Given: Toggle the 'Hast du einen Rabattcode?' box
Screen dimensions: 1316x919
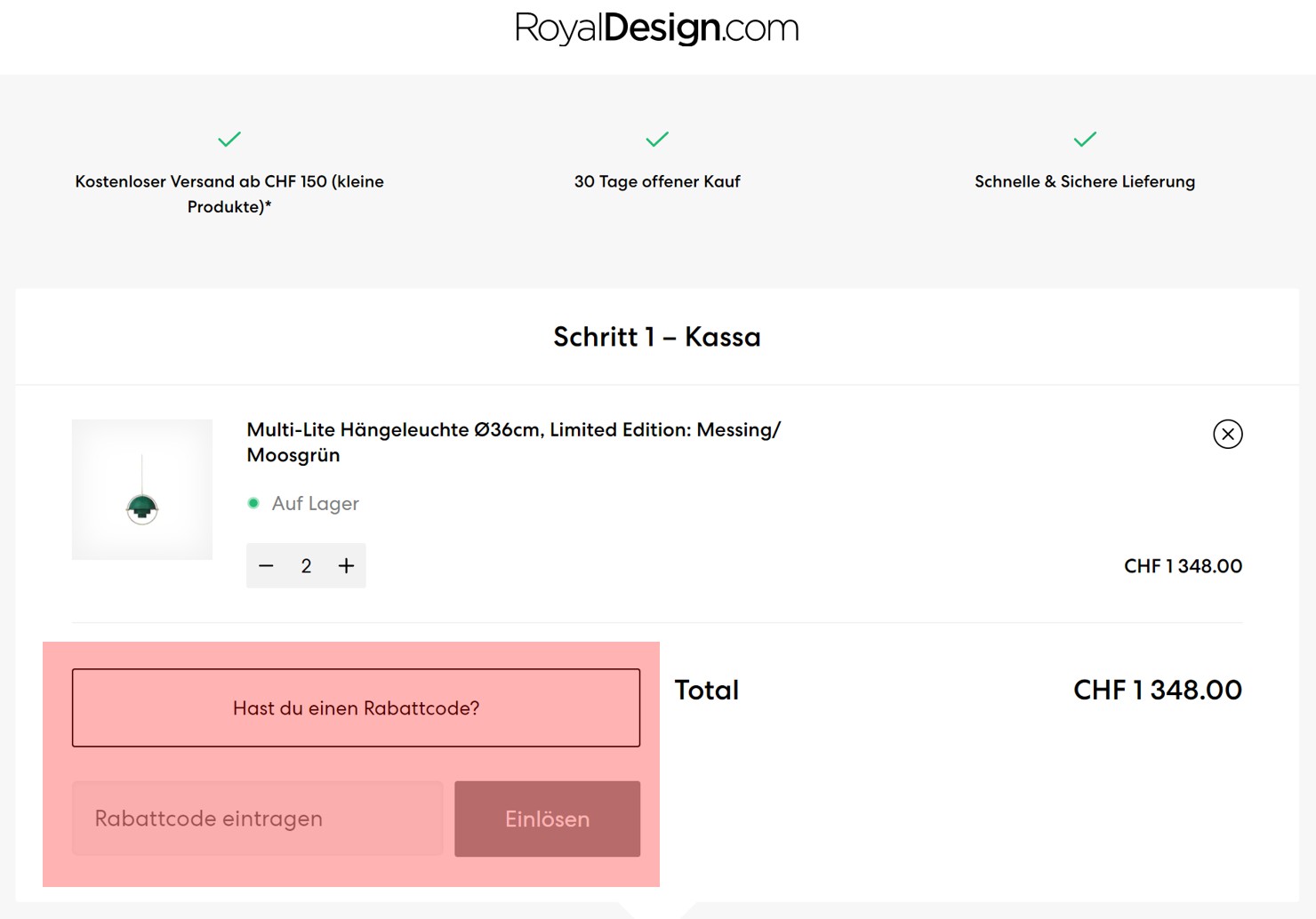Looking at the screenshot, I should pyautogui.click(x=356, y=707).
